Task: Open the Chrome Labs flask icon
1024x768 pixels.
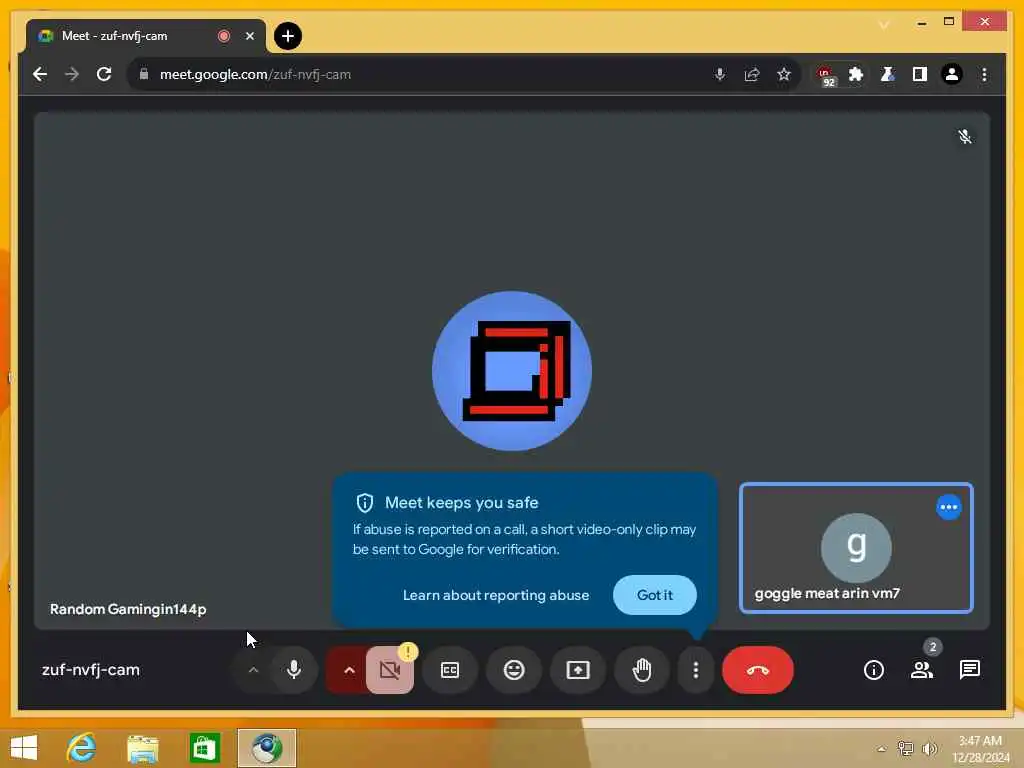Action: [888, 74]
